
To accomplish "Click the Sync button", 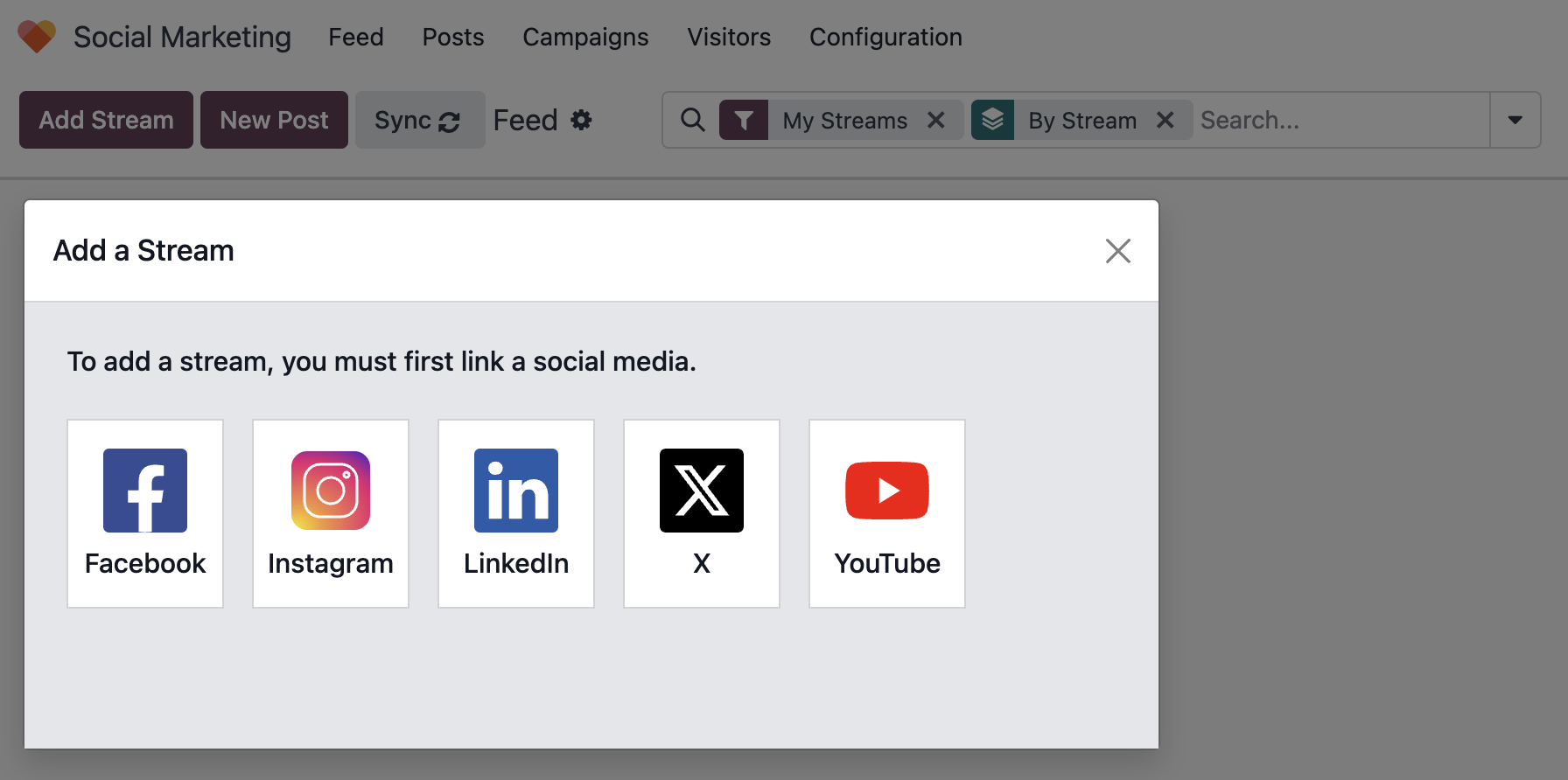I will click(x=420, y=120).
